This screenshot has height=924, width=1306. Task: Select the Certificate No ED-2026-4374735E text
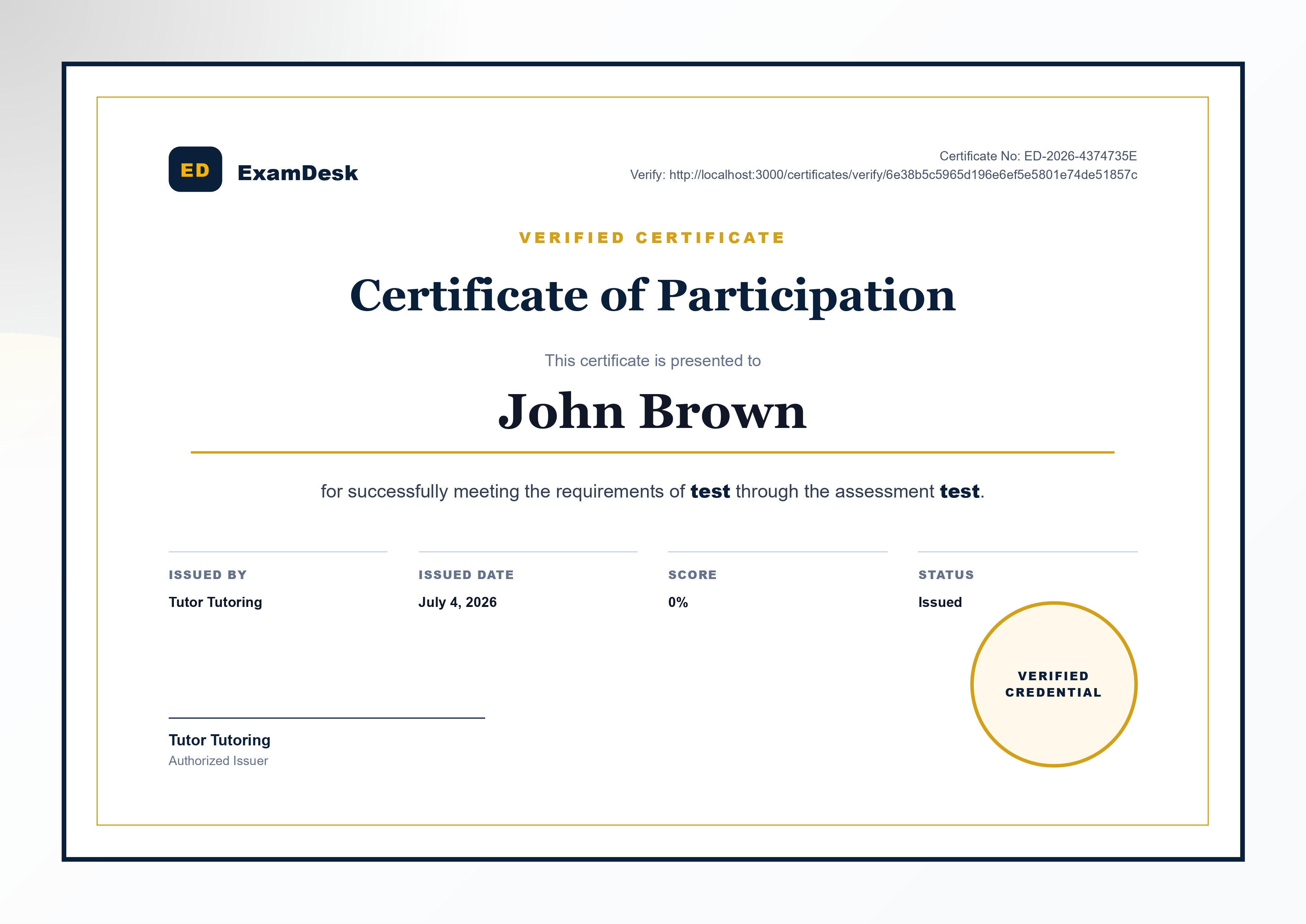coord(1038,156)
